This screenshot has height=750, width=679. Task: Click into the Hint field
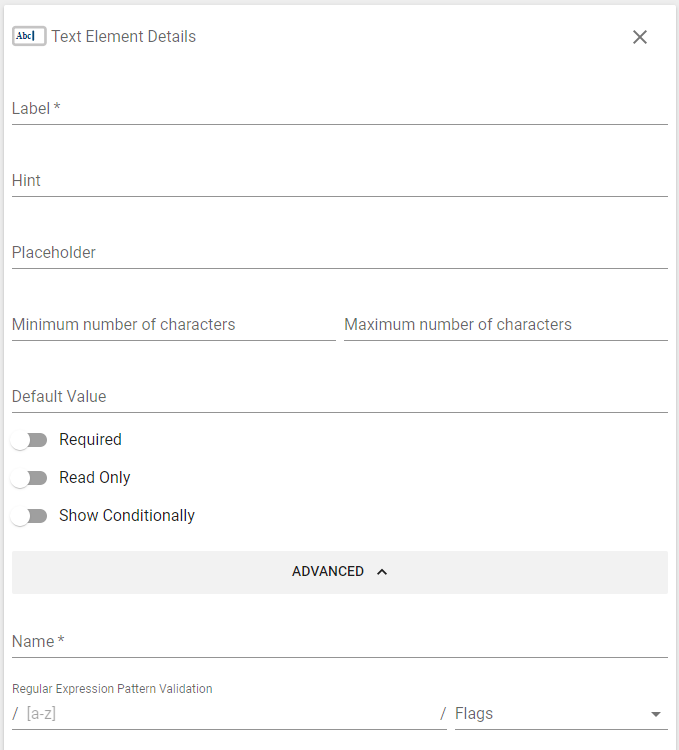(x=340, y=181)
